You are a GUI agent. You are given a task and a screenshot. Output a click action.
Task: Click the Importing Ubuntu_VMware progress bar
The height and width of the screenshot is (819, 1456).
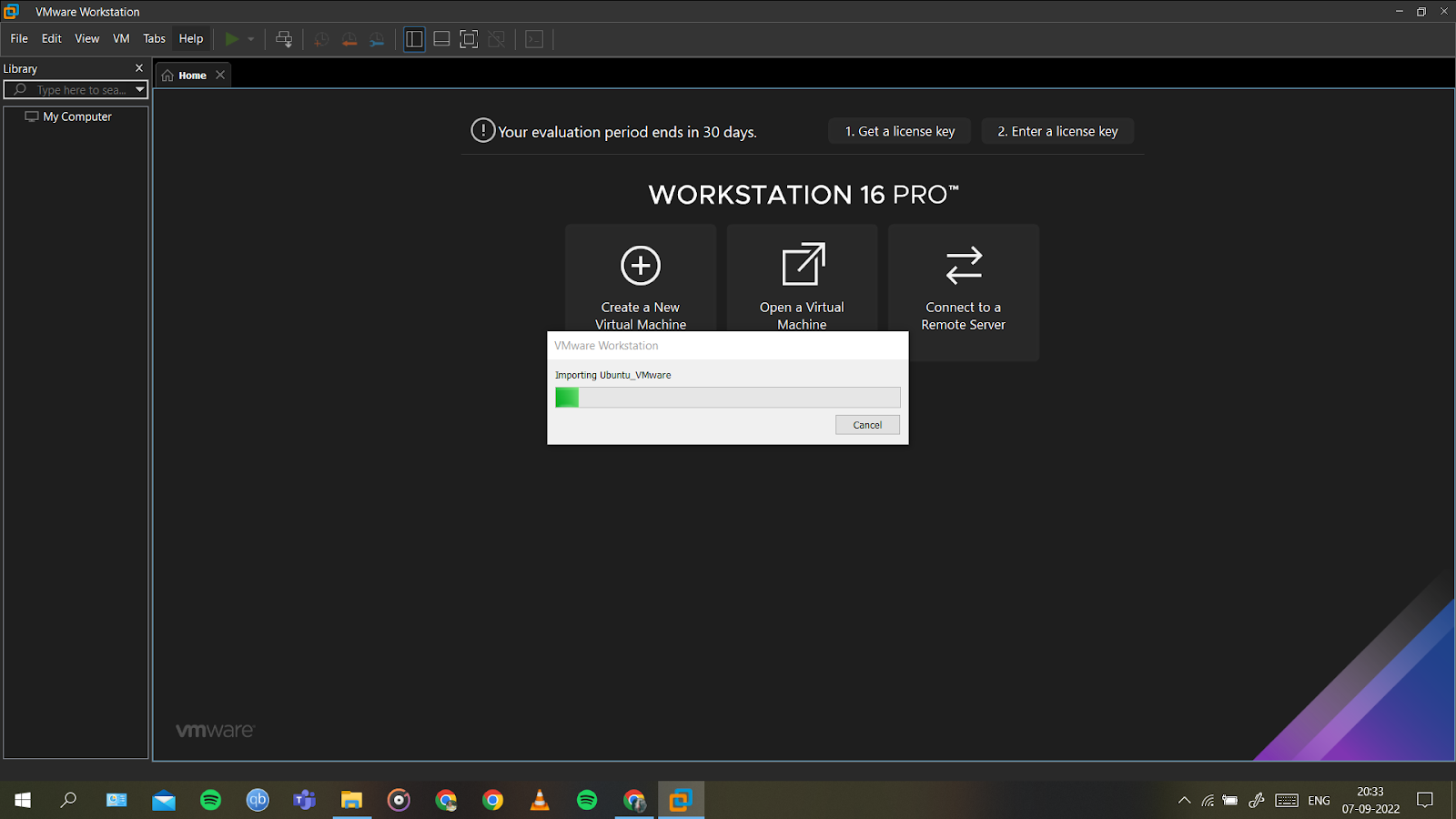[728, 397]
